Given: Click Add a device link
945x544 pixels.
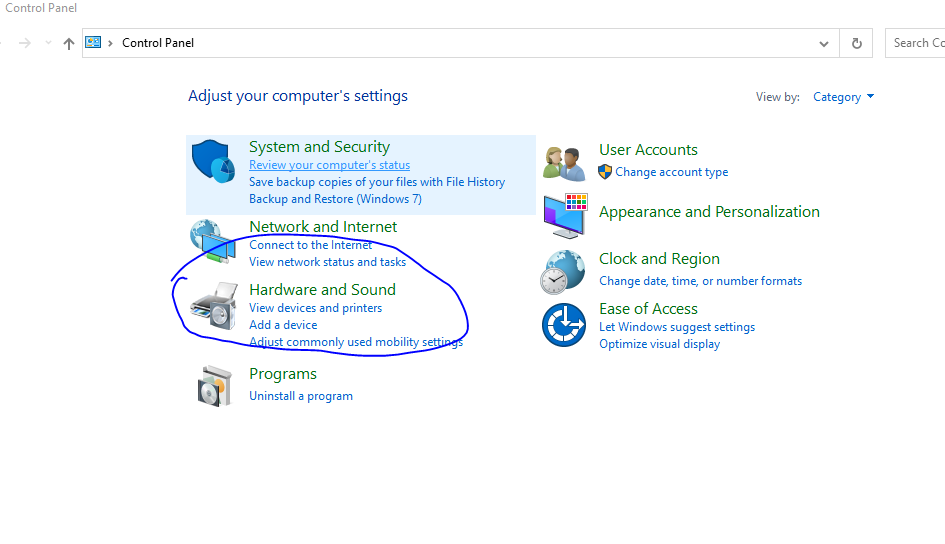Looking at the screenshot, I should (x=283, y=325).
